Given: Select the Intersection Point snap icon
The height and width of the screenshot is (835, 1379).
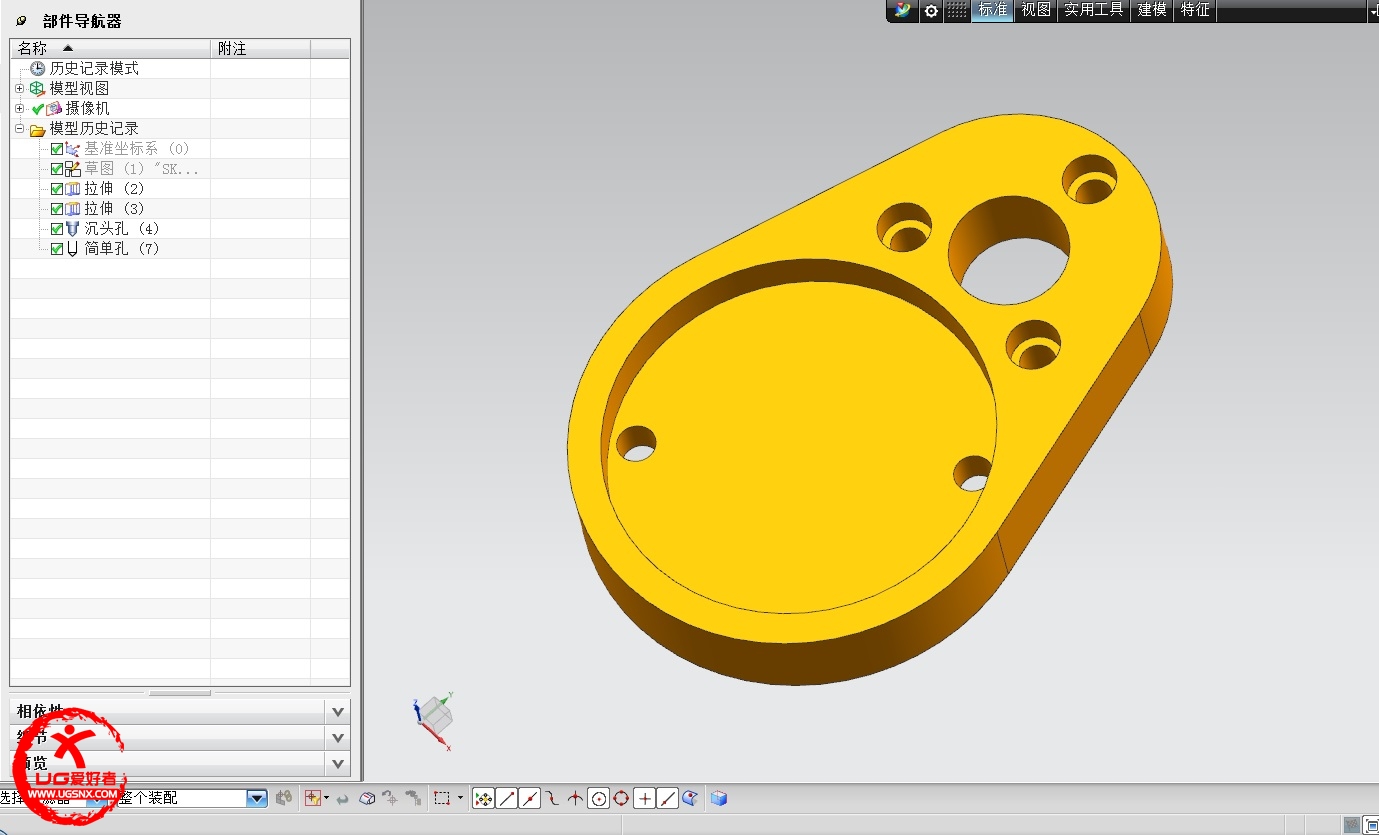Looking at the screenshot, I should [x=575, y=798].
